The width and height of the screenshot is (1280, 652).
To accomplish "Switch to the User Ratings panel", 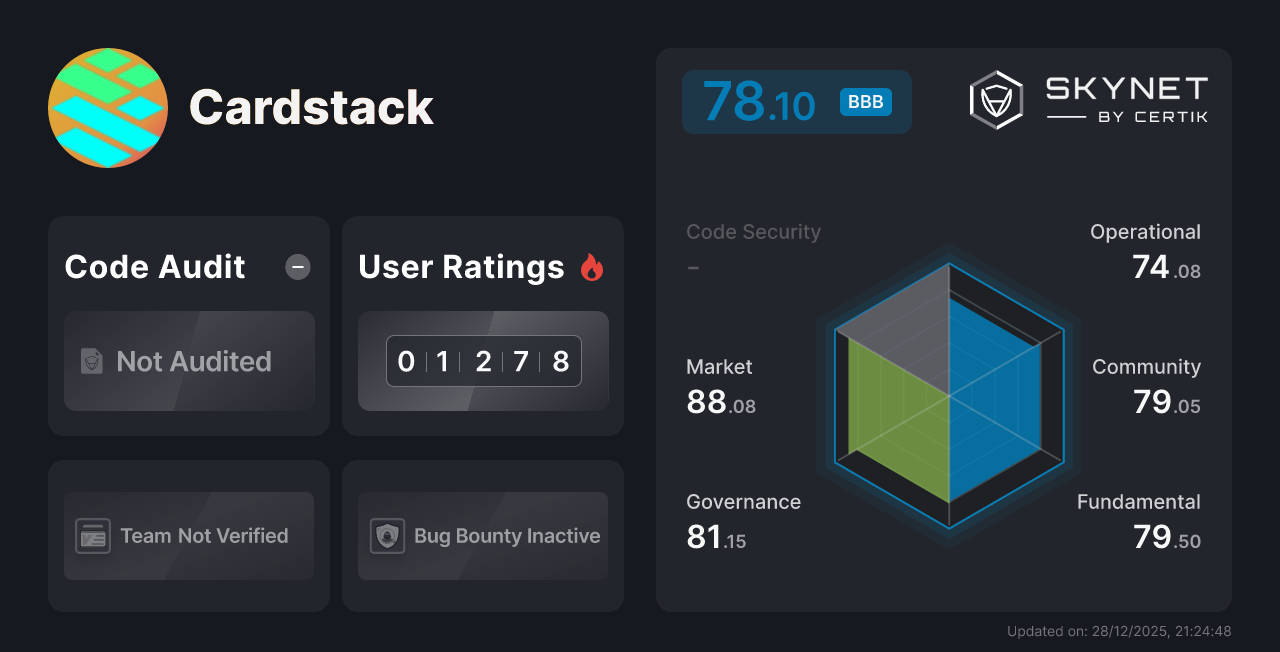I will pos(460,266).
